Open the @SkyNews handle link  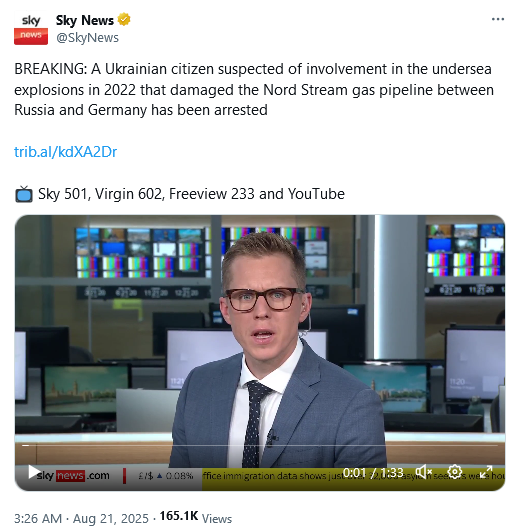click(x=87, y=38)
